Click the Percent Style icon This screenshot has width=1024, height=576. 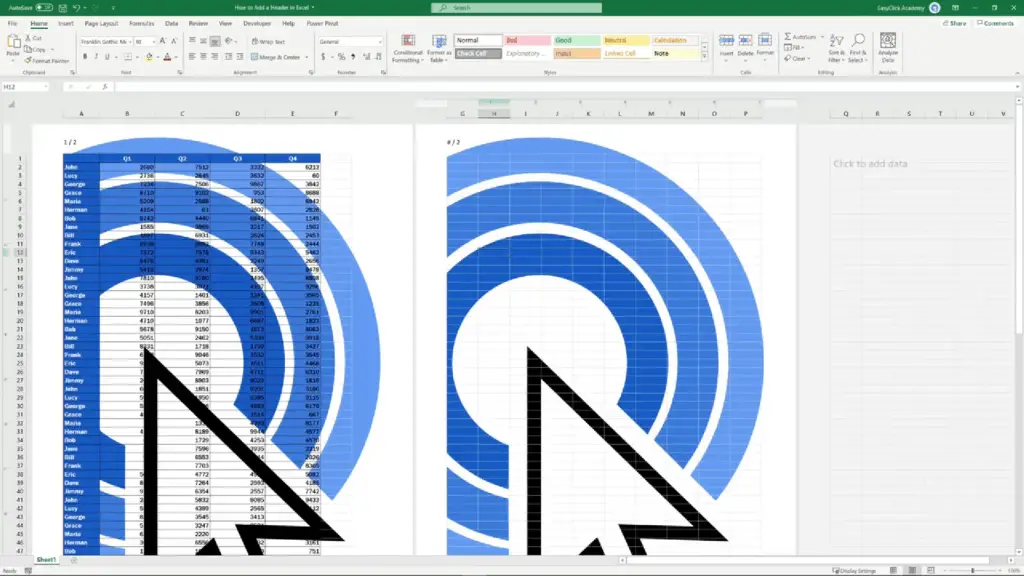pos(341,57)
